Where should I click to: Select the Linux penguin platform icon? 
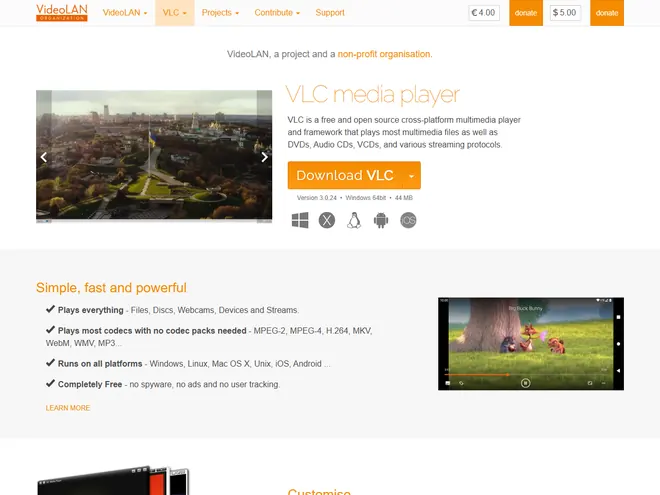[354, 220]
